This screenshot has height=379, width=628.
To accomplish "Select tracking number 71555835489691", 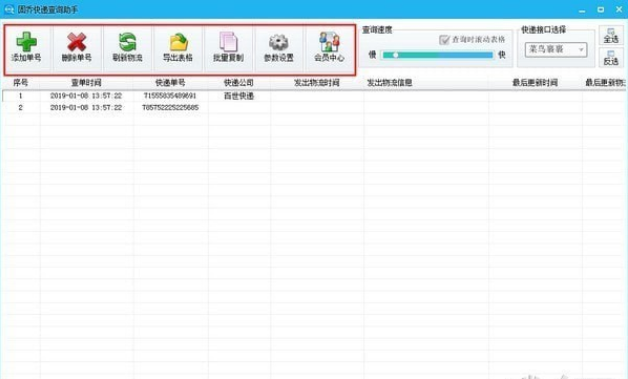I will pyautogui.click(x=170, y=96).
